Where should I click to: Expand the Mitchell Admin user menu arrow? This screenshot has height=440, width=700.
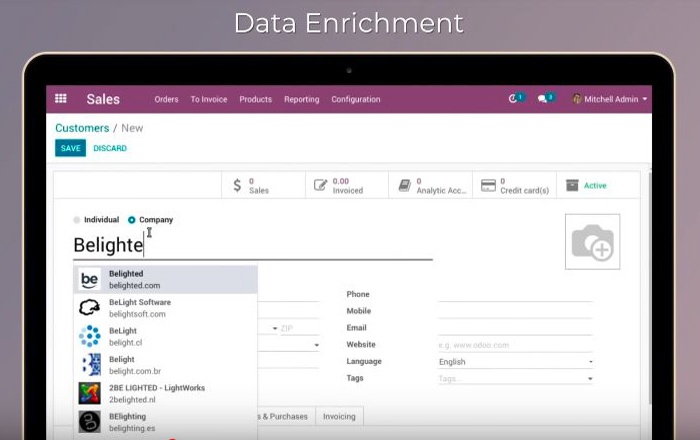[645, 99]
